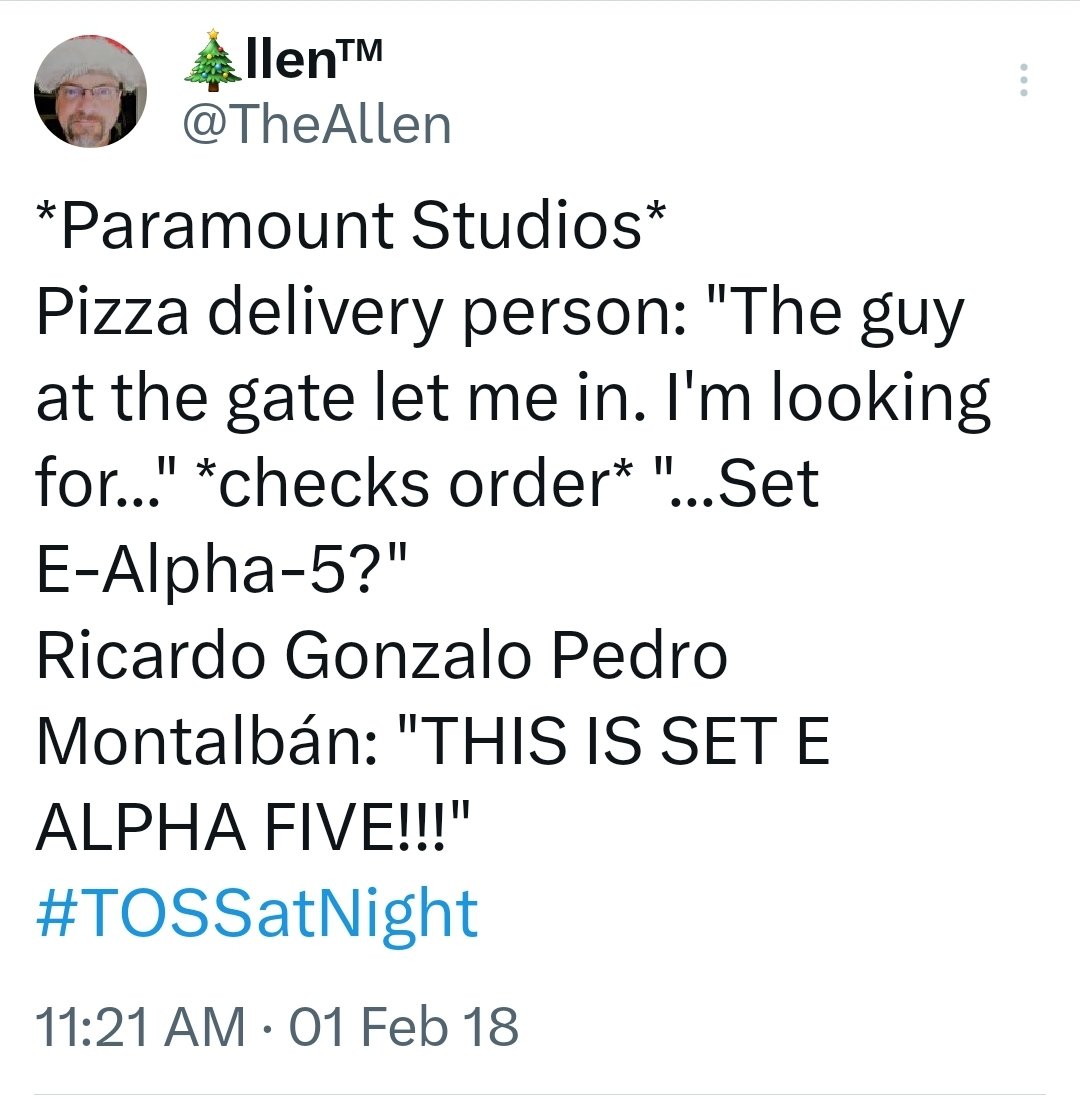This screenshot has width=1080, height=1098.
Task: Open the #TOSSatNight hashtag
Action: tap(257, 913)
